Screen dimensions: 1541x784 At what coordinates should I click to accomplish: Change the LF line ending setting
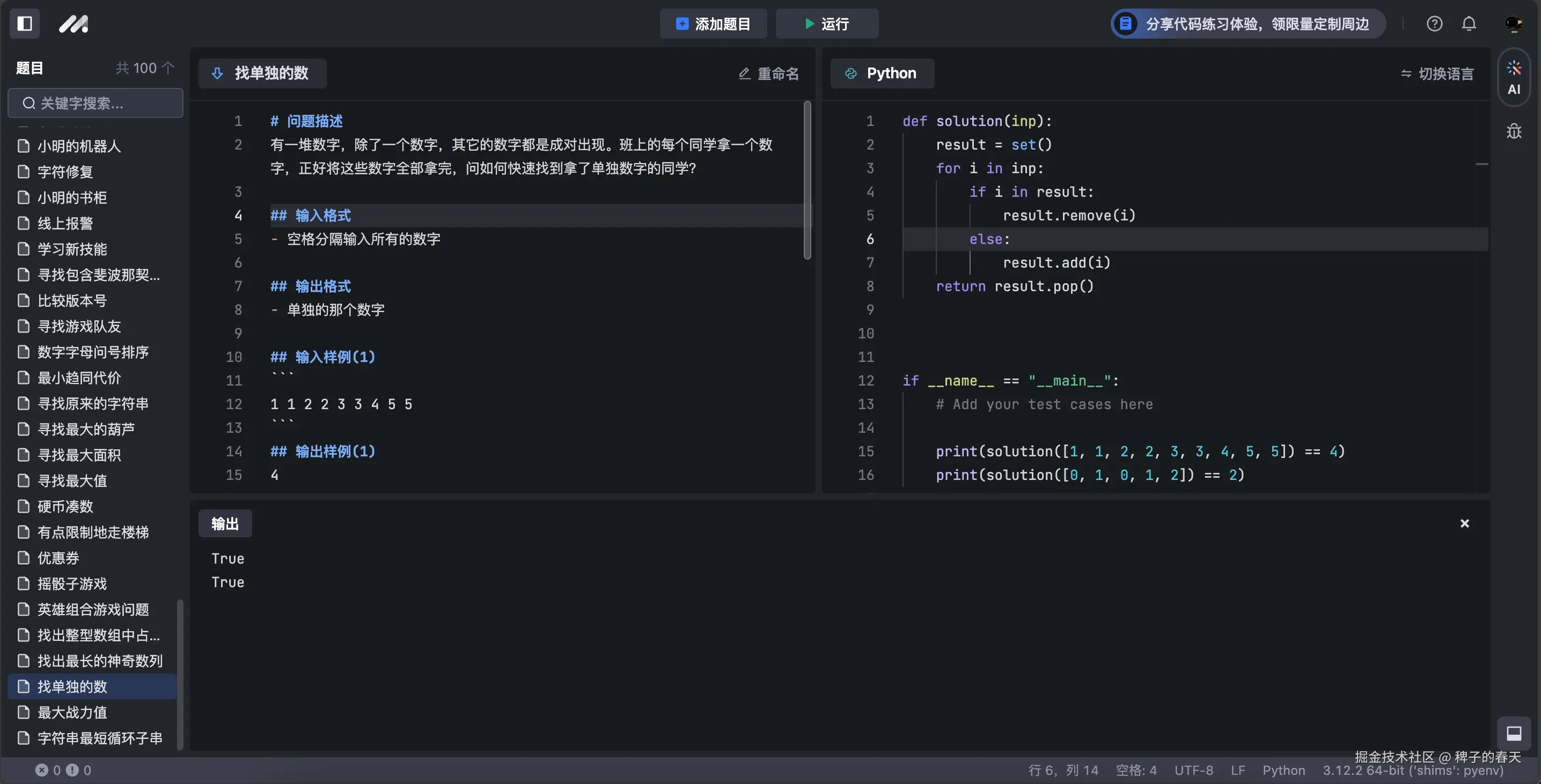(x=1238, y=770)
